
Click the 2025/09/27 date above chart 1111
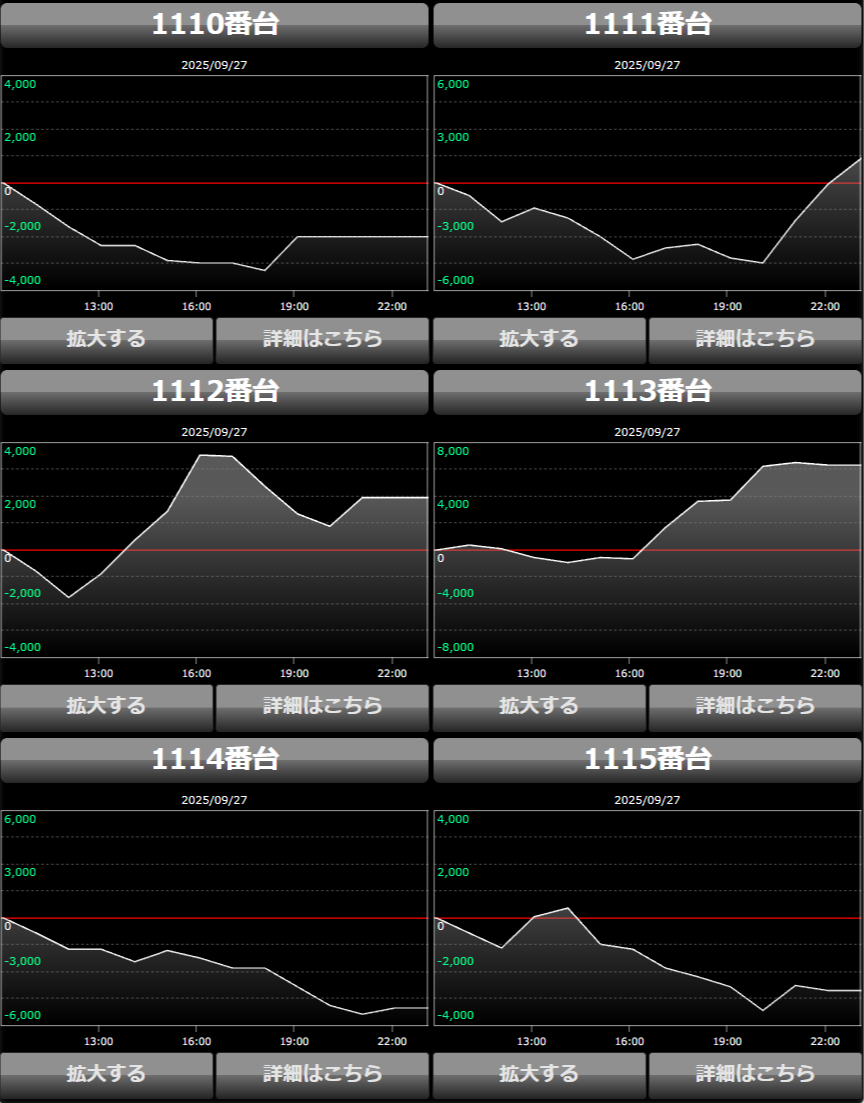point(647,65)
